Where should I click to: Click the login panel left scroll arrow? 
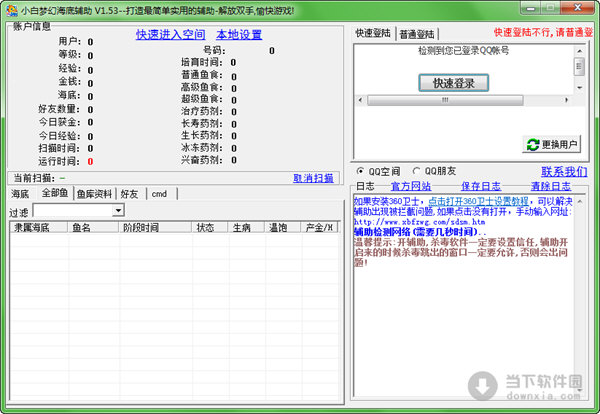click(x=360, y=100)
